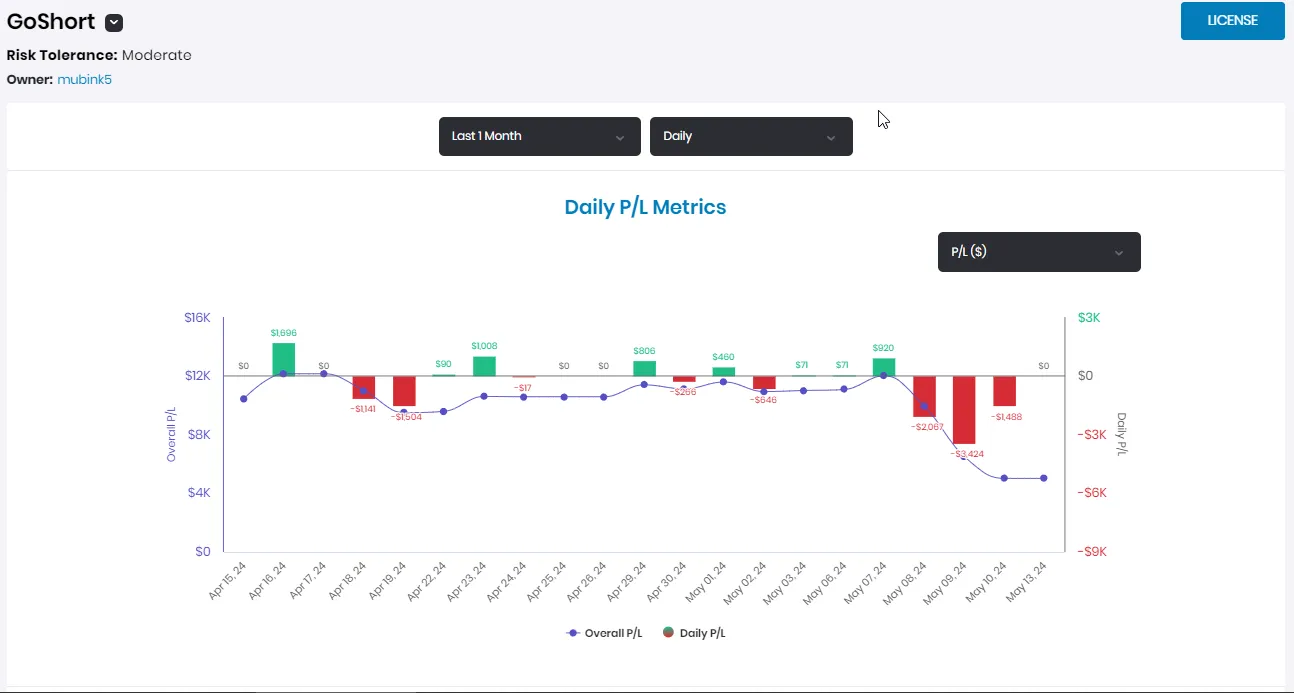
Task: Click the Daily P/L right axis title
Action: point(1122,434)
